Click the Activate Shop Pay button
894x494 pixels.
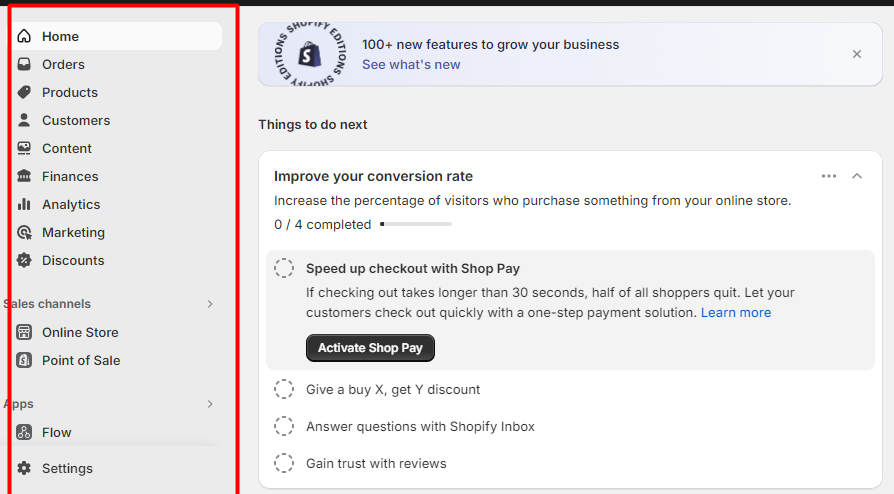point(370,348)
